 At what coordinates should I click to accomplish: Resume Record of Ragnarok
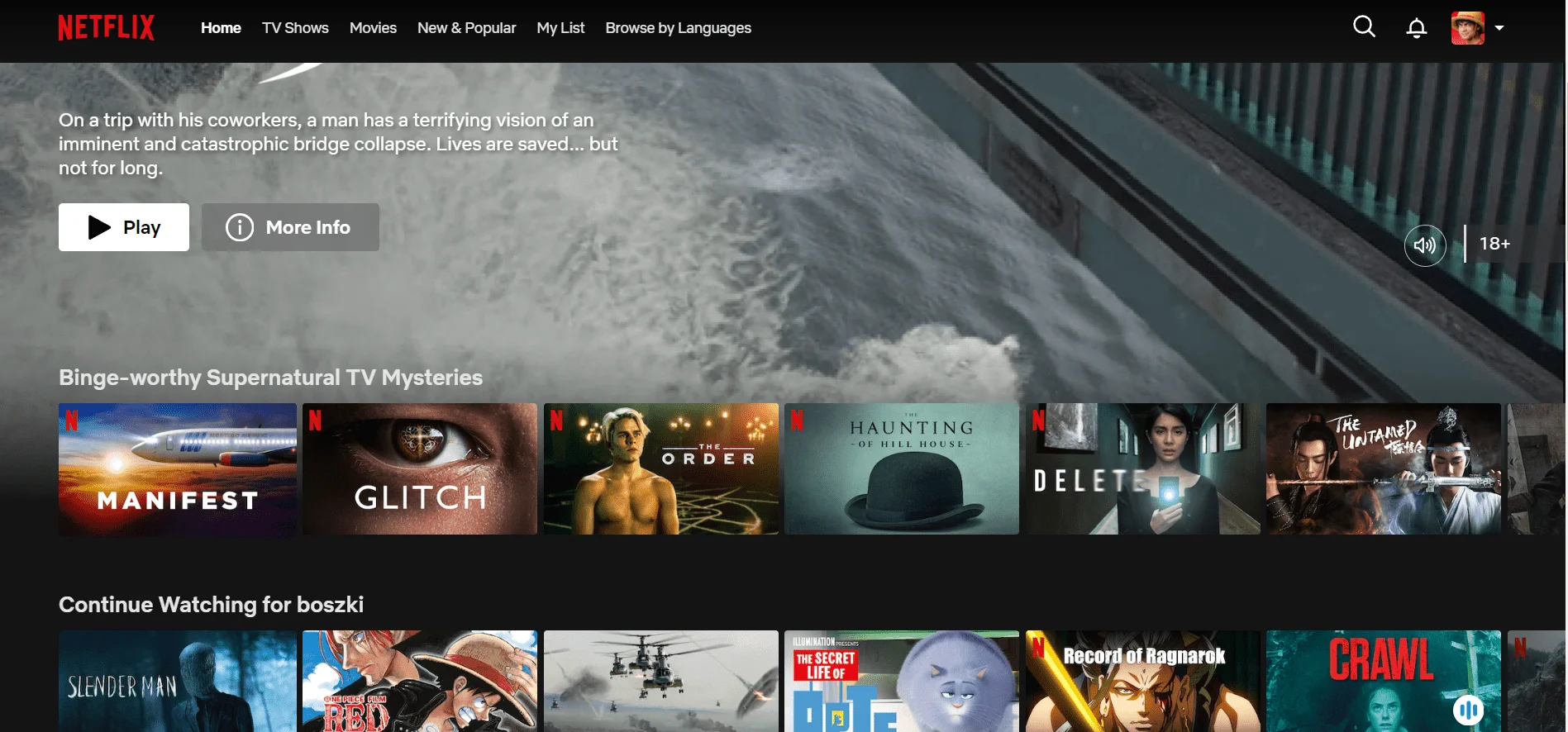coord(1143,682)
